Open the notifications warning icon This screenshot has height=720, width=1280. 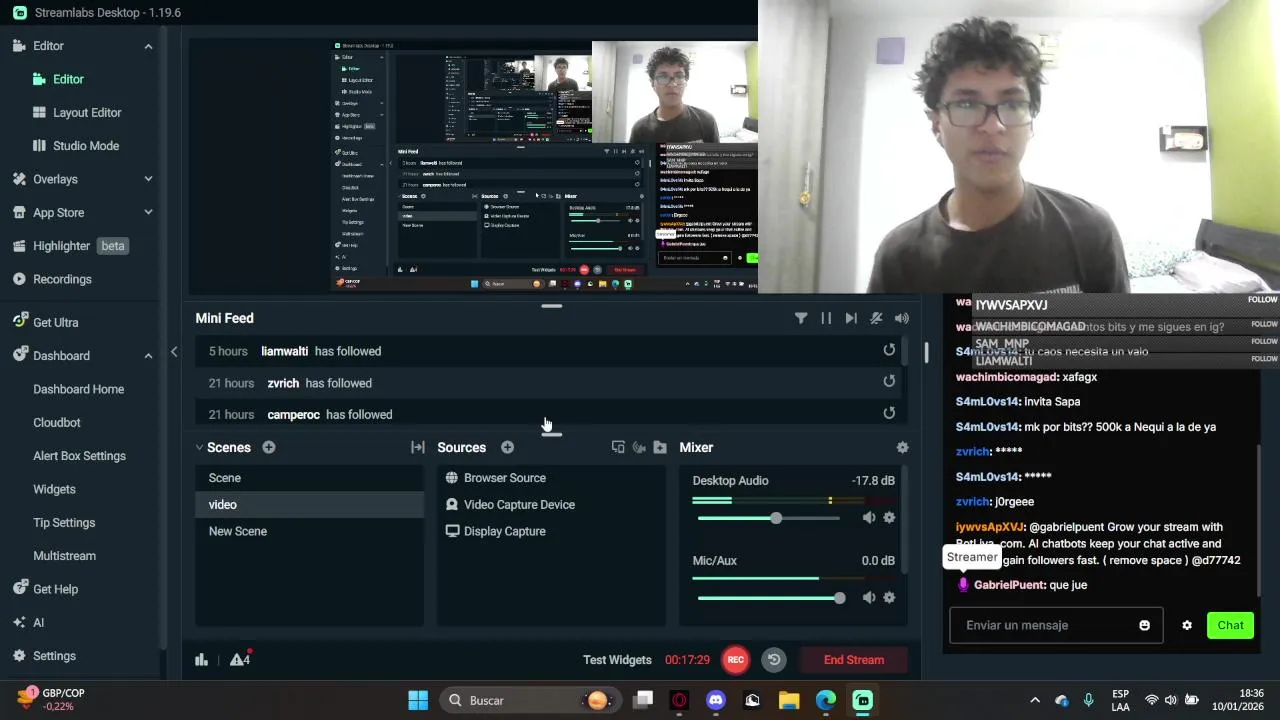pyautogui.click(x=239, y=659)
